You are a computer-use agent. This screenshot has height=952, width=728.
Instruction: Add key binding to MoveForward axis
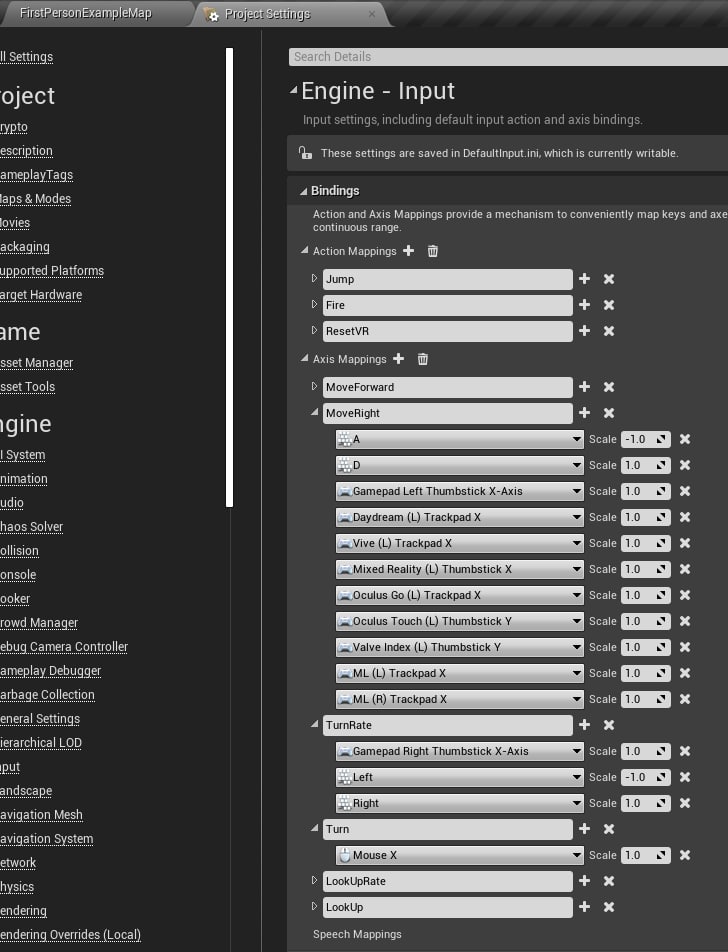point(585,387)
